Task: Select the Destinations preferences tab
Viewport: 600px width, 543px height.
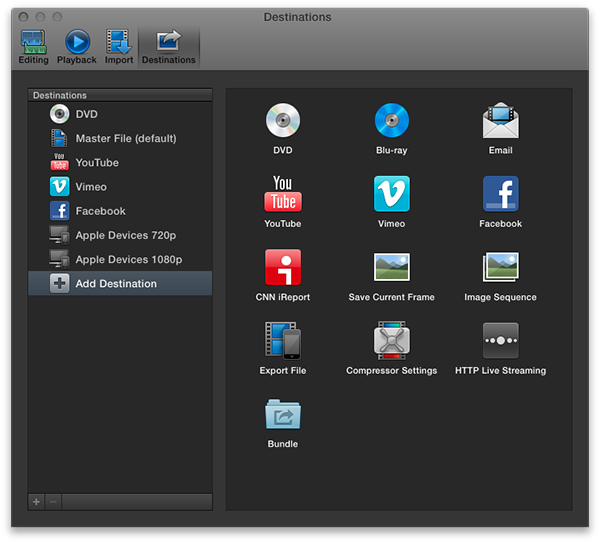Action: 169,47
